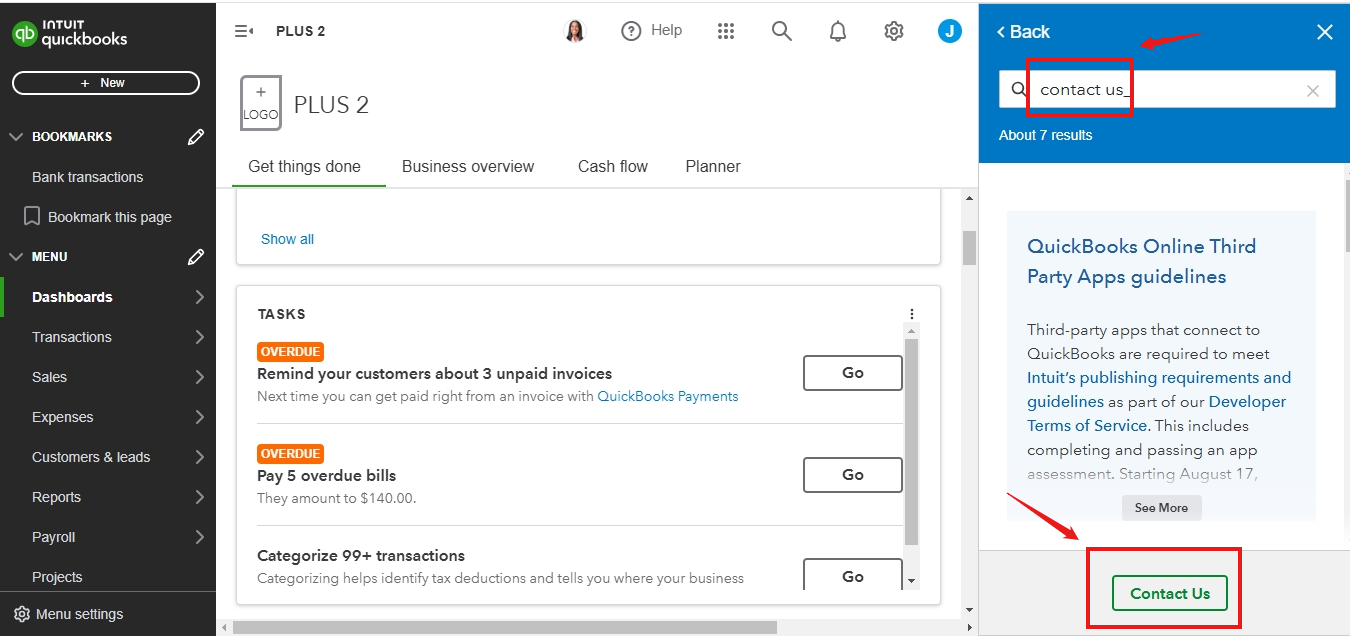1350x636 pixels.
Task: Click Go for Pay 5 overdue bills
Action: pyautogui.click(x=853, y=475)
